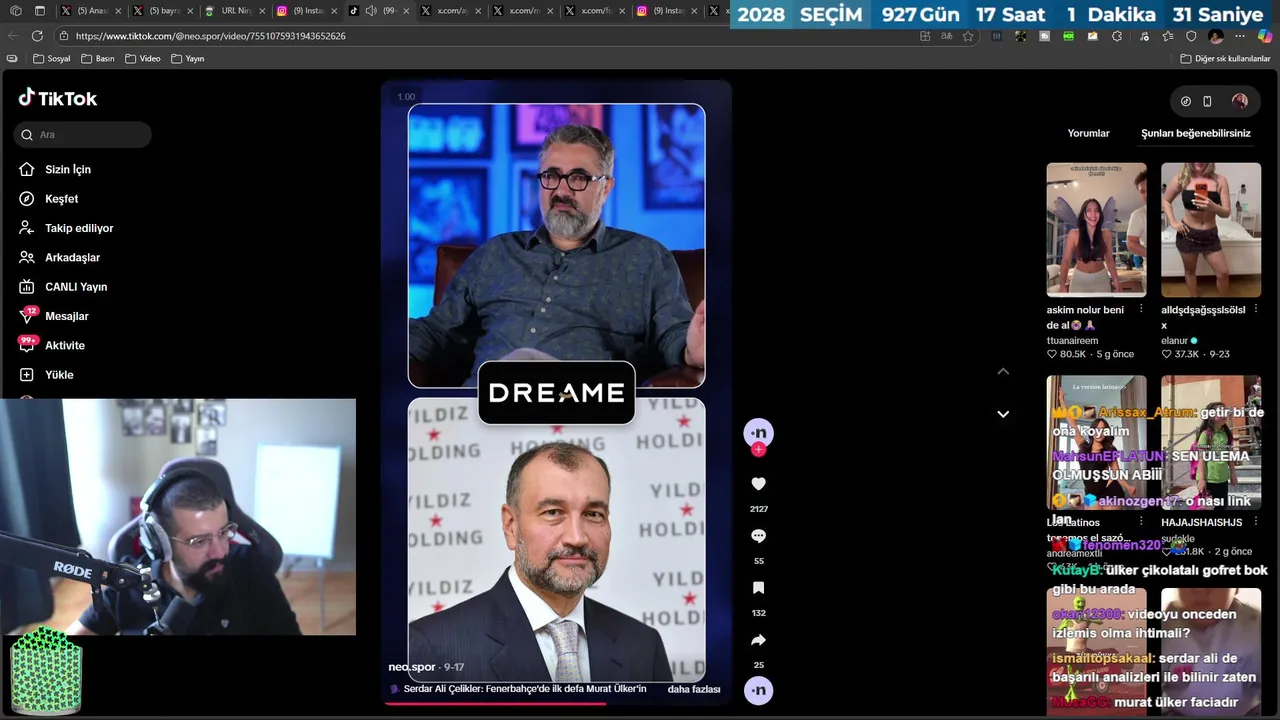Open the workspaces icon
Image resolution: width=1280 pixels, height=720 pixels.
pyautogui.click(x=15, y=11)
